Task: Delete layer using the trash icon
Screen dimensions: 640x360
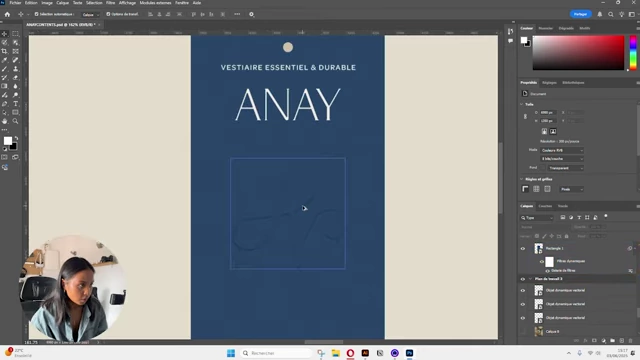Action: [x=631, y=340]
